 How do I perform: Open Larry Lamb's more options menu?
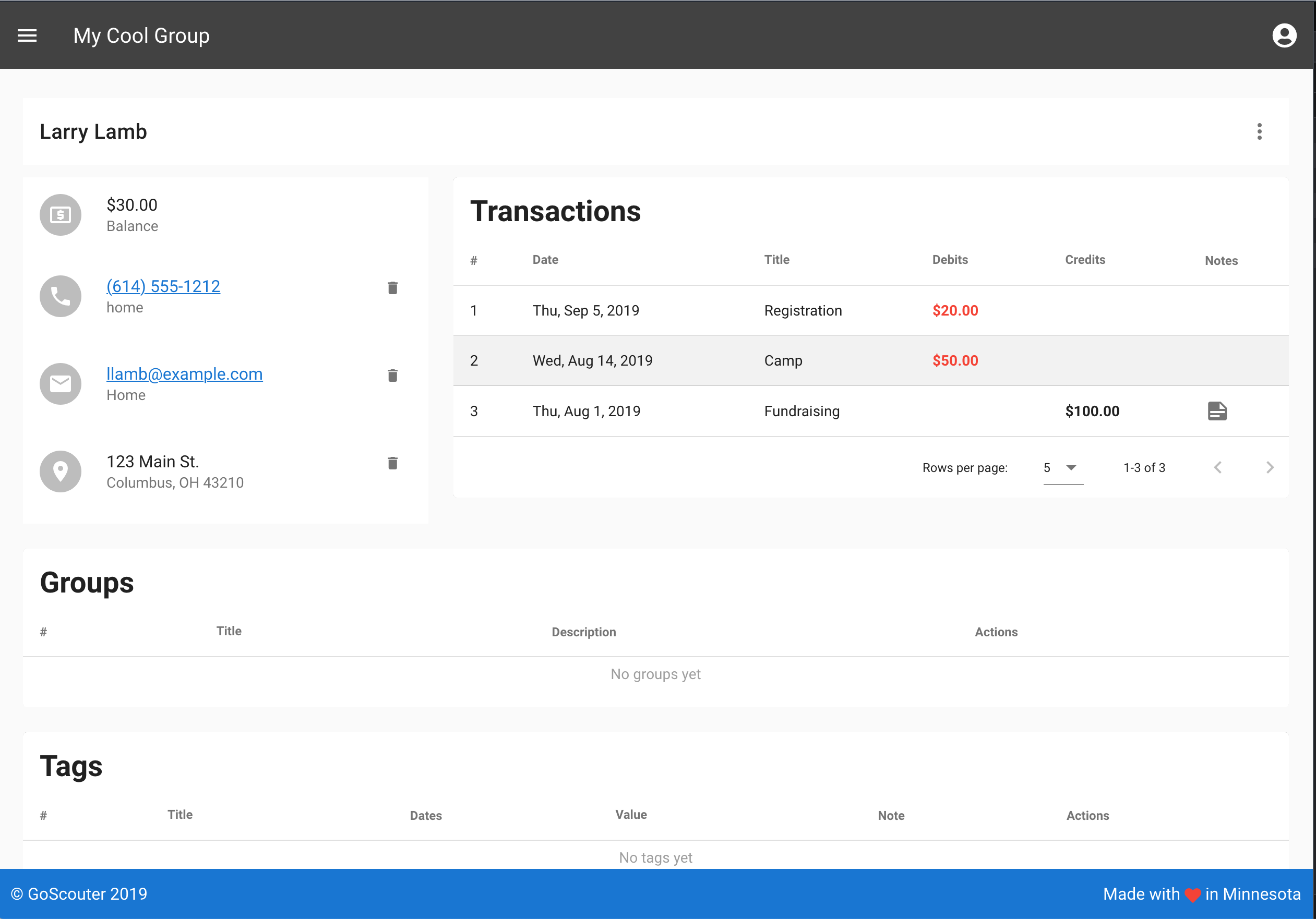1259,131
